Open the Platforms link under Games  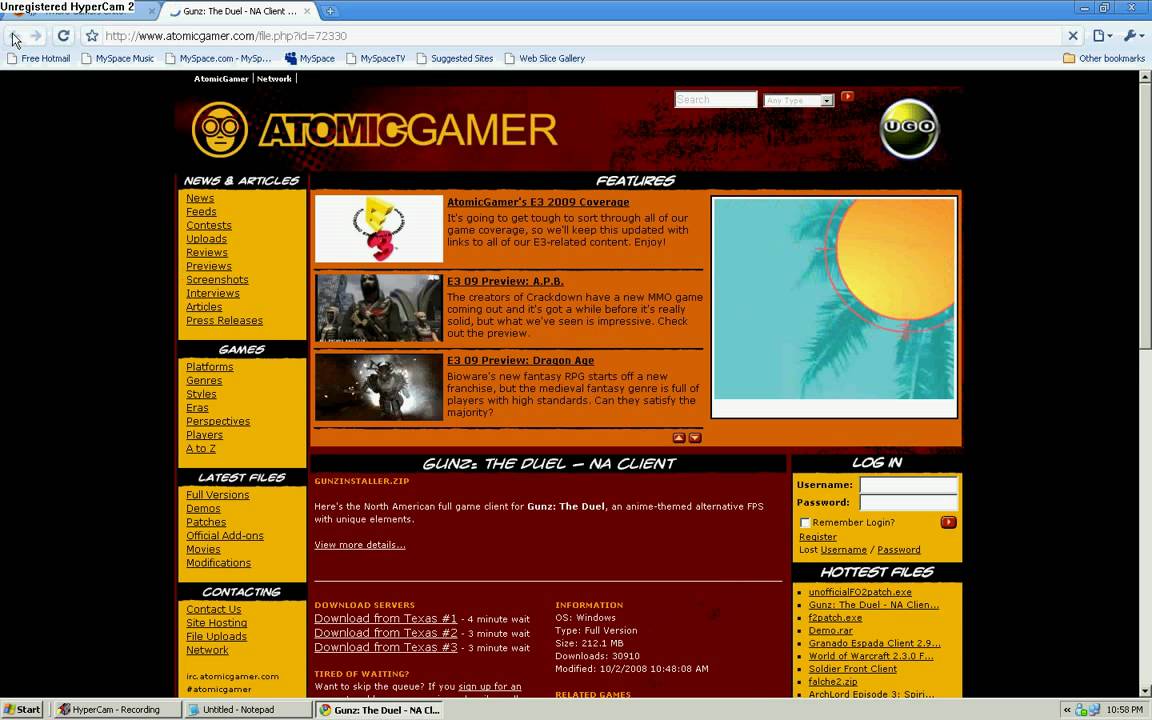click(x=209, y=367)
